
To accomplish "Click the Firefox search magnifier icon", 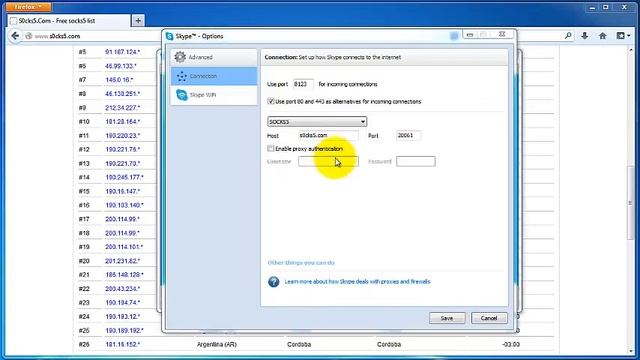I will pyautogui.click(x=568, y=36).
